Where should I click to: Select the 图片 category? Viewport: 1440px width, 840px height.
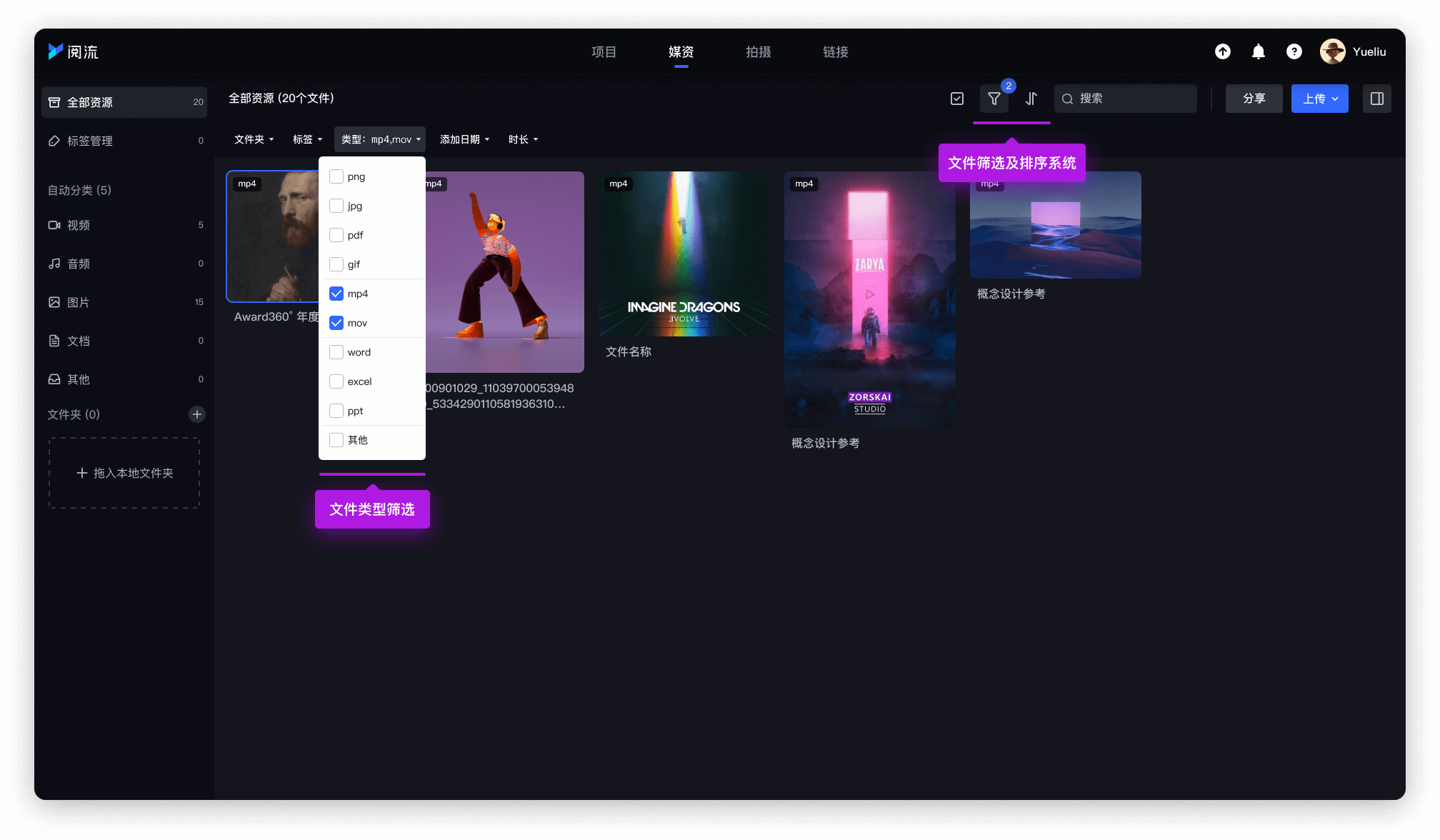tap(124, 302)
